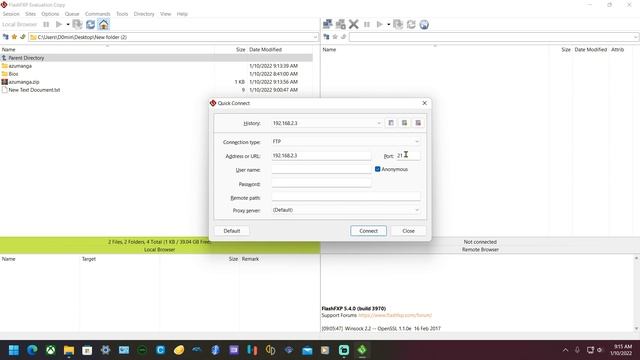Select the azumanga.zip file
Viewport: 640px width, 360px height.
pyautogui.click(x=24, y=82)
